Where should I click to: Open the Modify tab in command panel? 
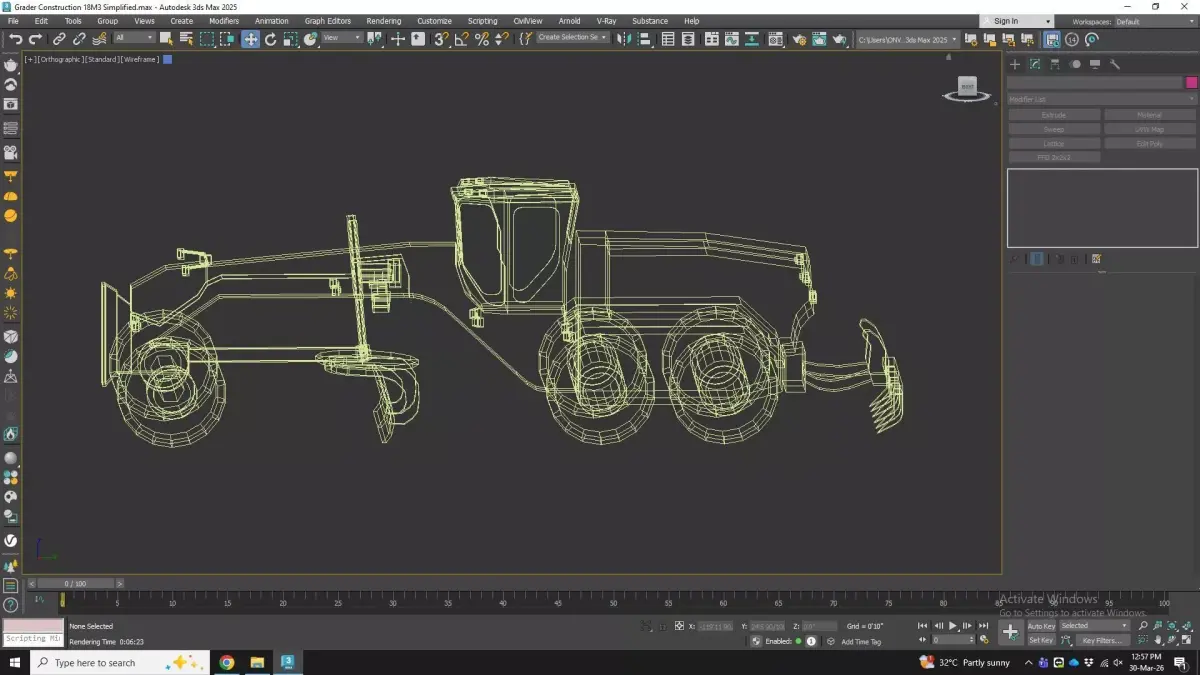(x=1035, y=64)
